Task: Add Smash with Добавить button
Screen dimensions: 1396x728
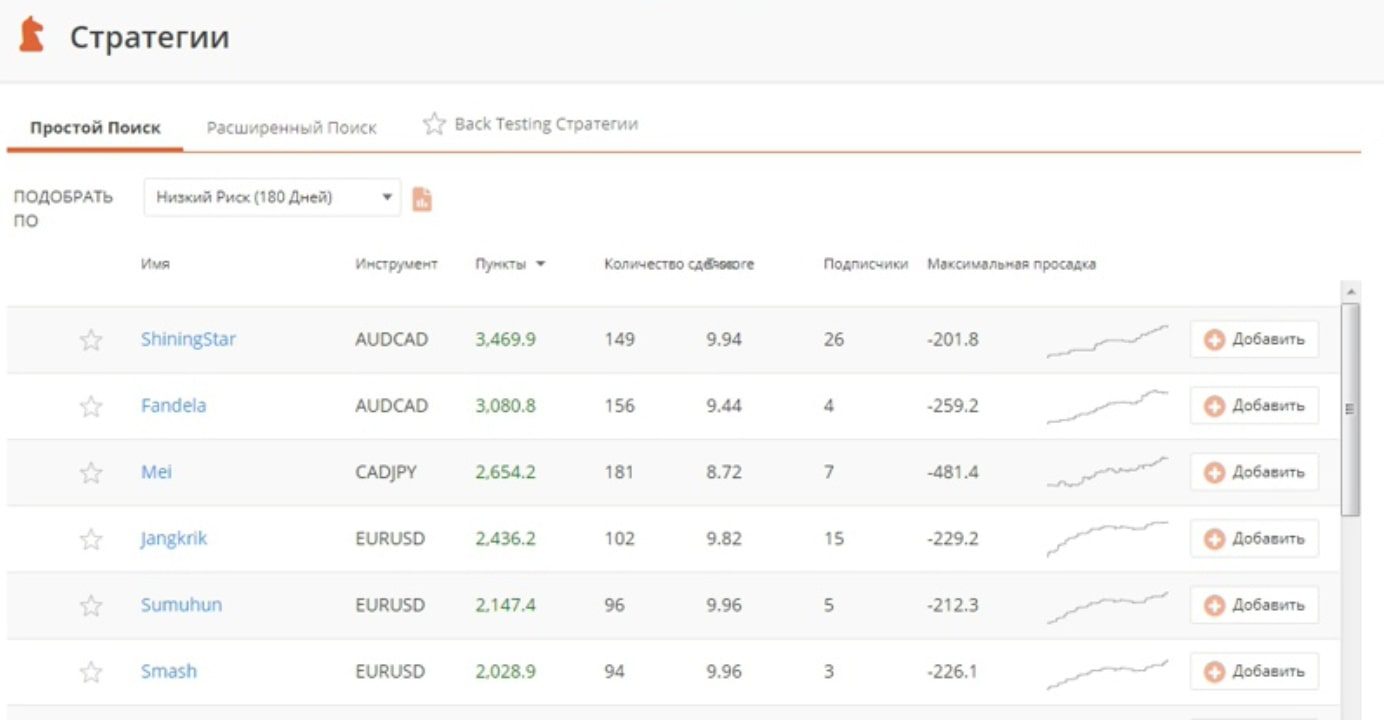Action: 1254,672
